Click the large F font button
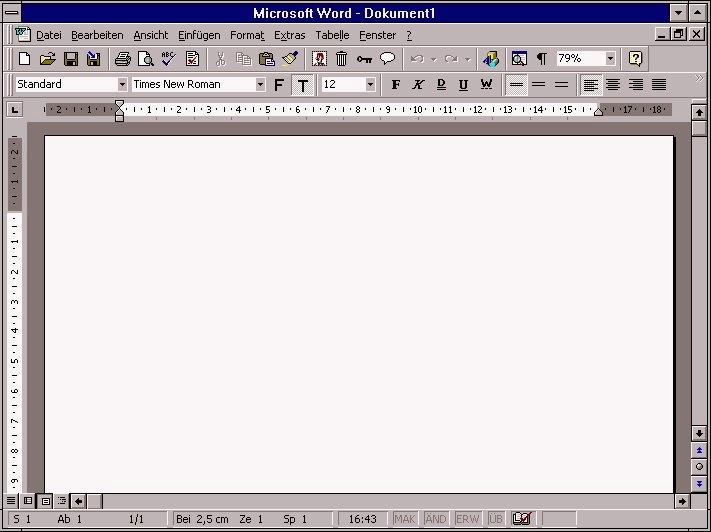 pos(279,85)
